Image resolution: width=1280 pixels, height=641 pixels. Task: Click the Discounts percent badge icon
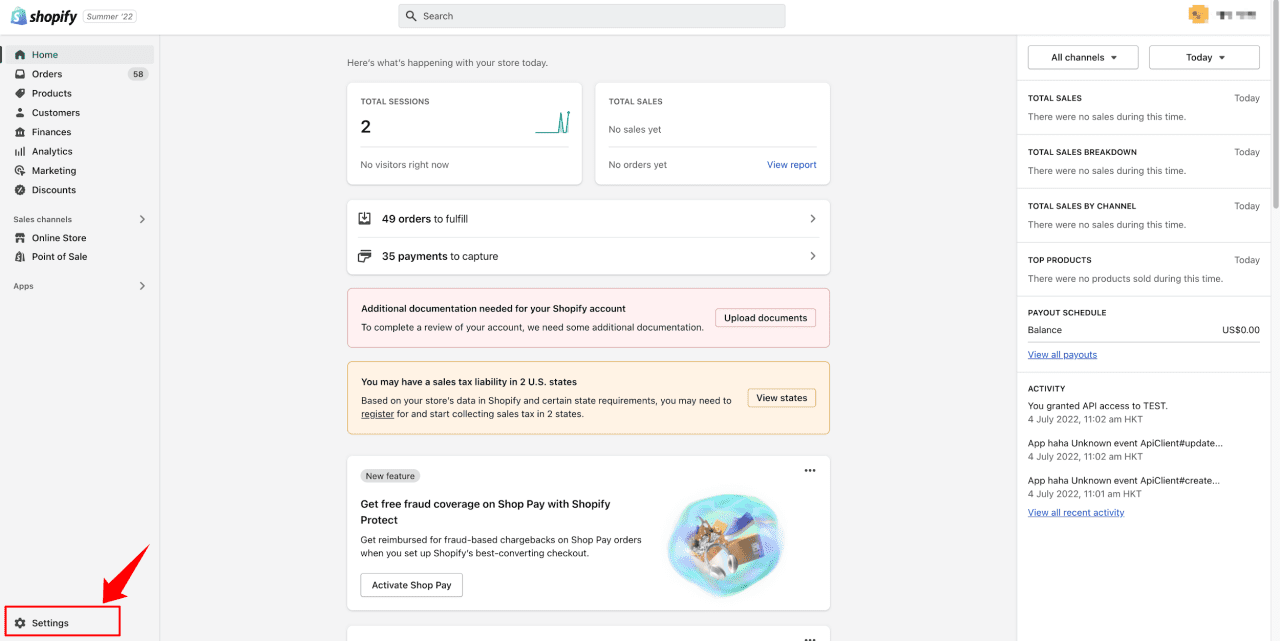click(x=20, y=190)
